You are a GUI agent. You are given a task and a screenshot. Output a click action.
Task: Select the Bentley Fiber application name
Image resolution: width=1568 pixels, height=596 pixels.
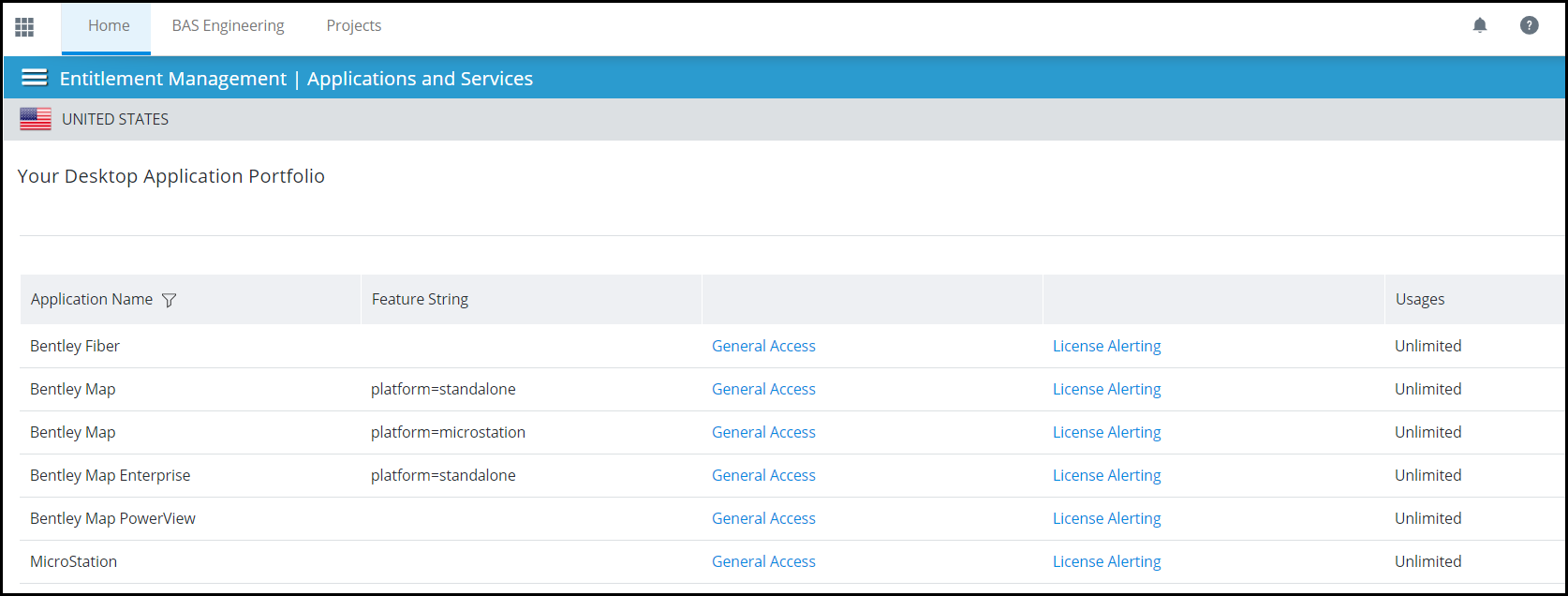pos(75,346)
